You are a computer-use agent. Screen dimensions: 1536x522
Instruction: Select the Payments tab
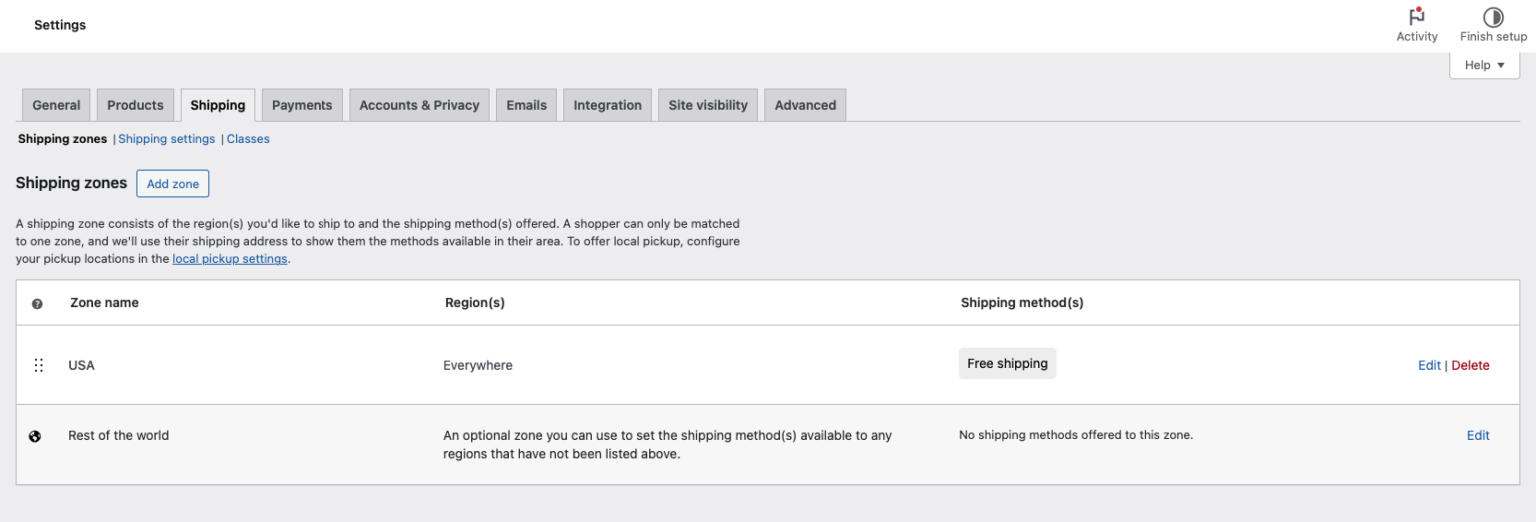pos(302,105)
